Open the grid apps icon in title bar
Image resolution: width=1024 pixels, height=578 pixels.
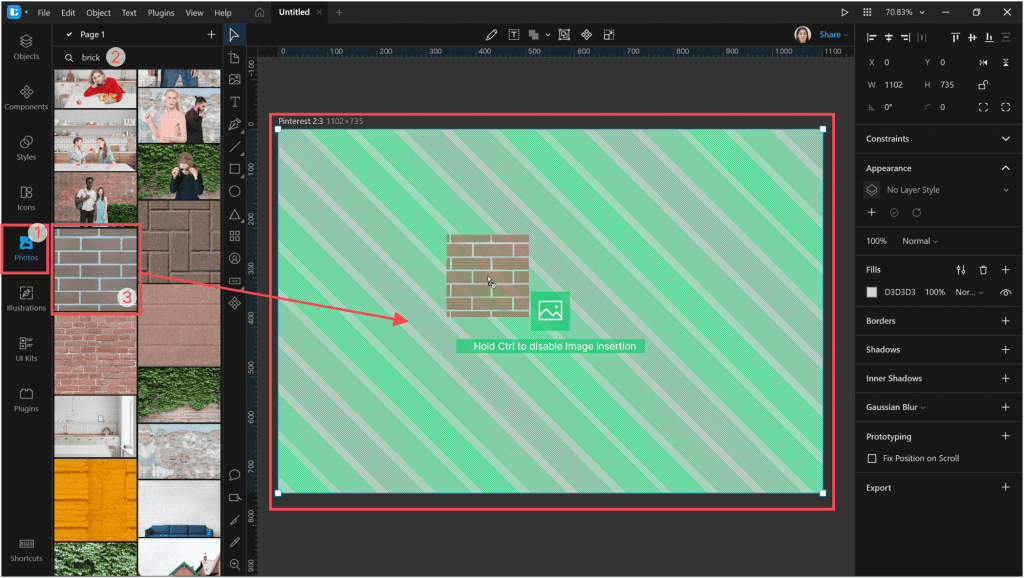coord(867,12)
